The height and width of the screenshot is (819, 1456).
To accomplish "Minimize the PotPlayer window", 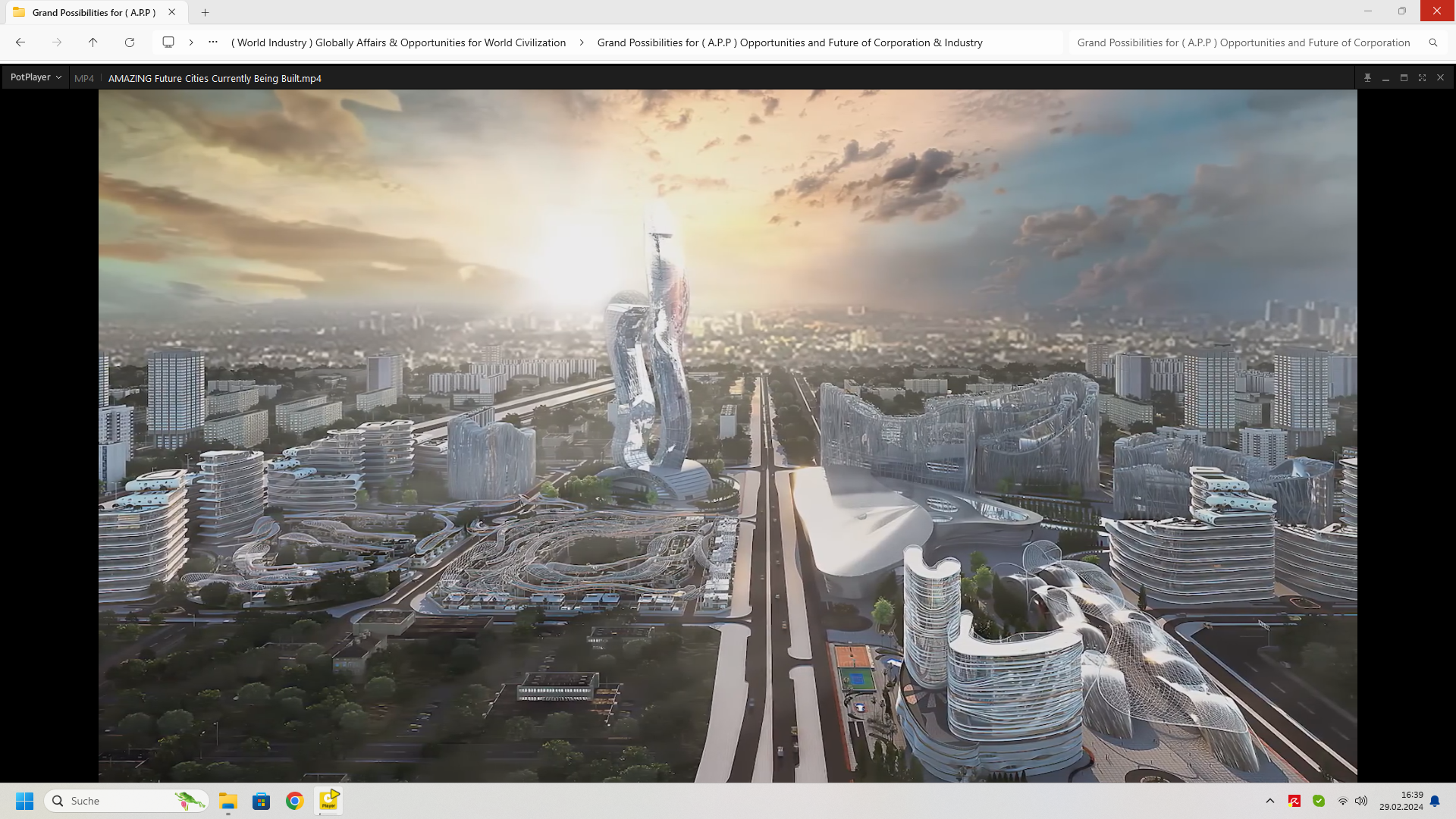I will pyautogui.click(x=1385, y=78).
